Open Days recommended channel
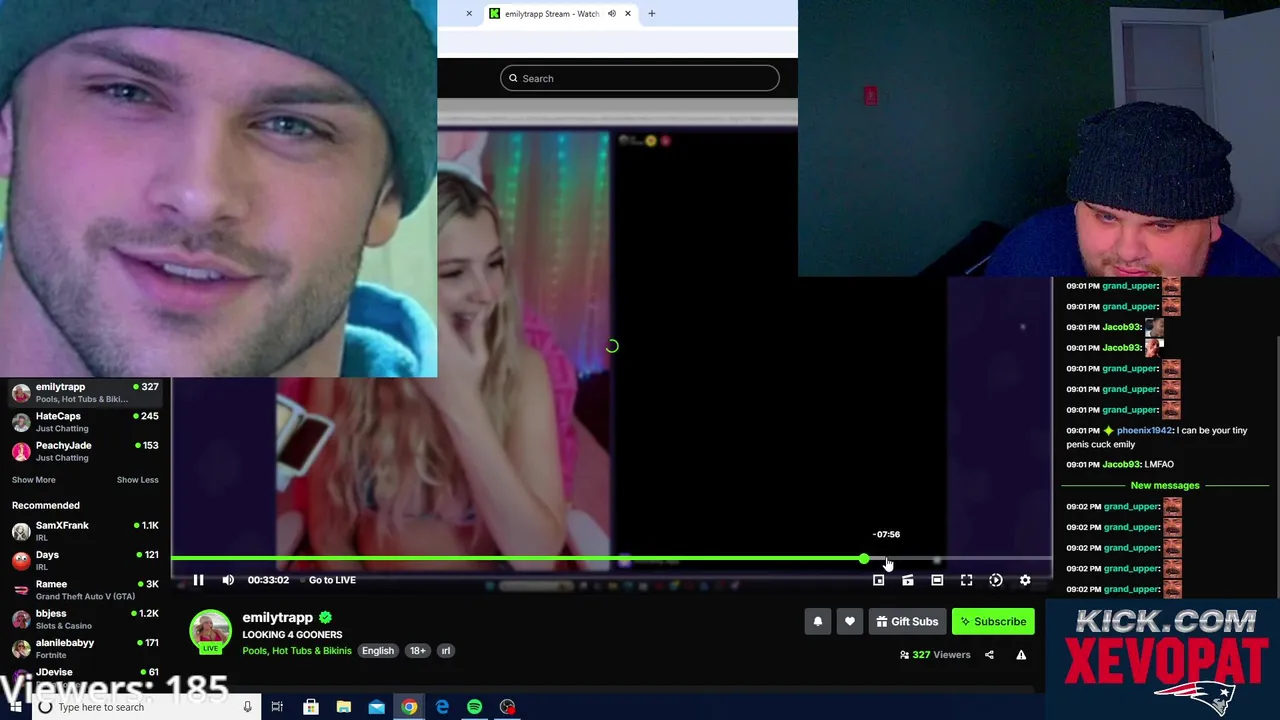Screen dimensions: 1280x720 coord(85,560)
